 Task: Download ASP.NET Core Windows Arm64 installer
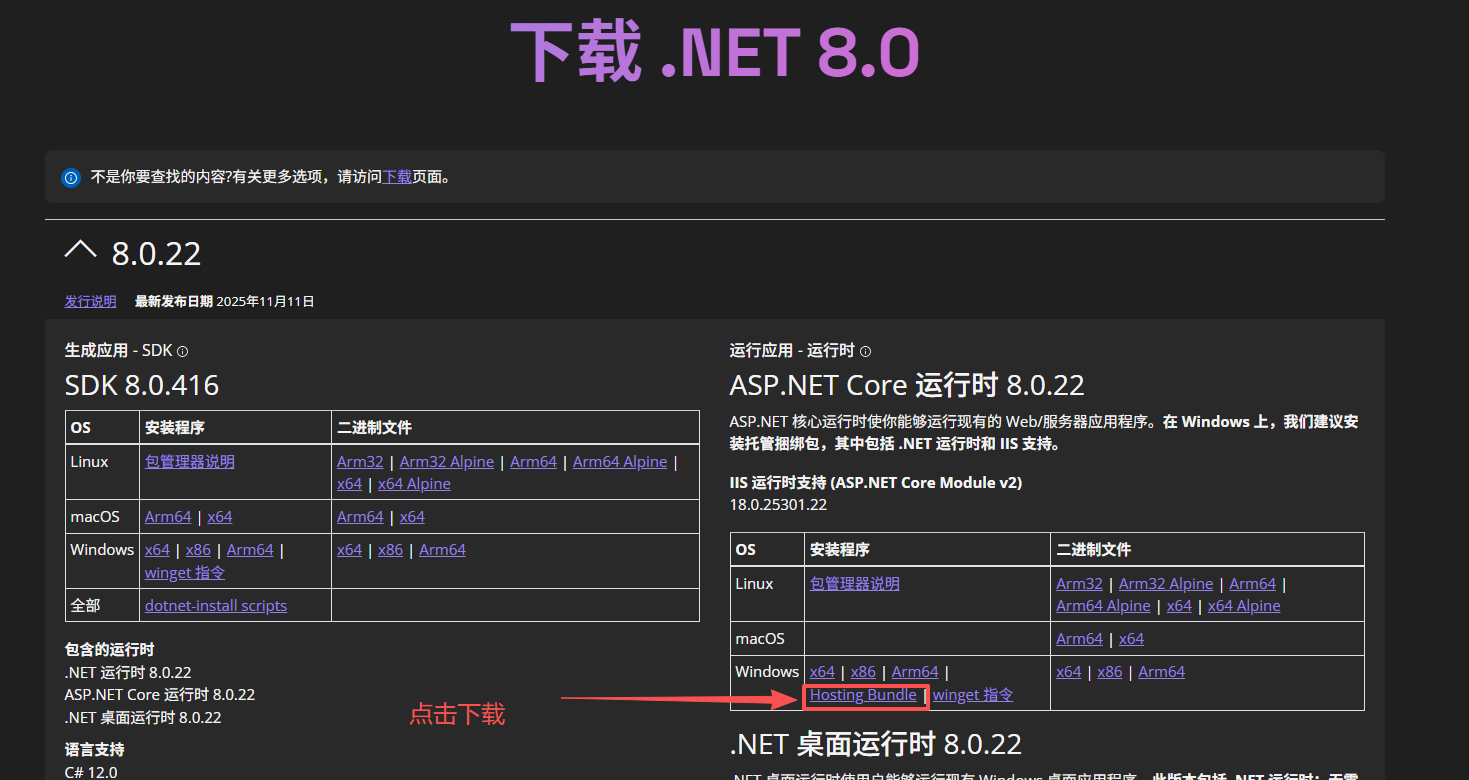[915, 672]
